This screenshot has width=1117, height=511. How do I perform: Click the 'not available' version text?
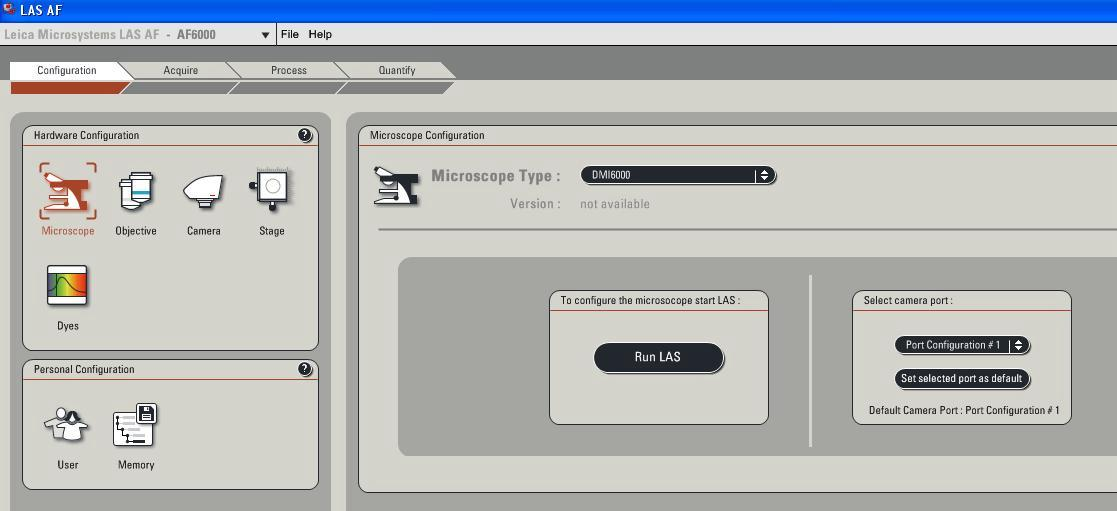[x=615, y=204]
